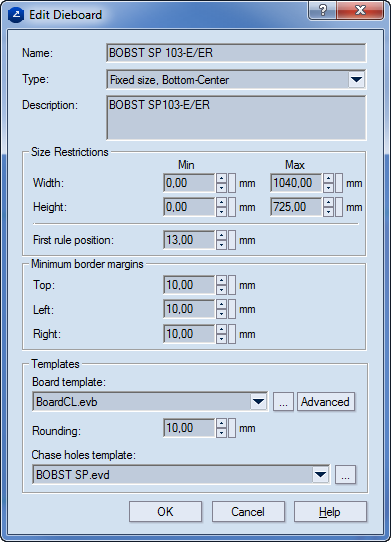Browse for Chase holes template file
391x542 pixels.
(345, 475)
